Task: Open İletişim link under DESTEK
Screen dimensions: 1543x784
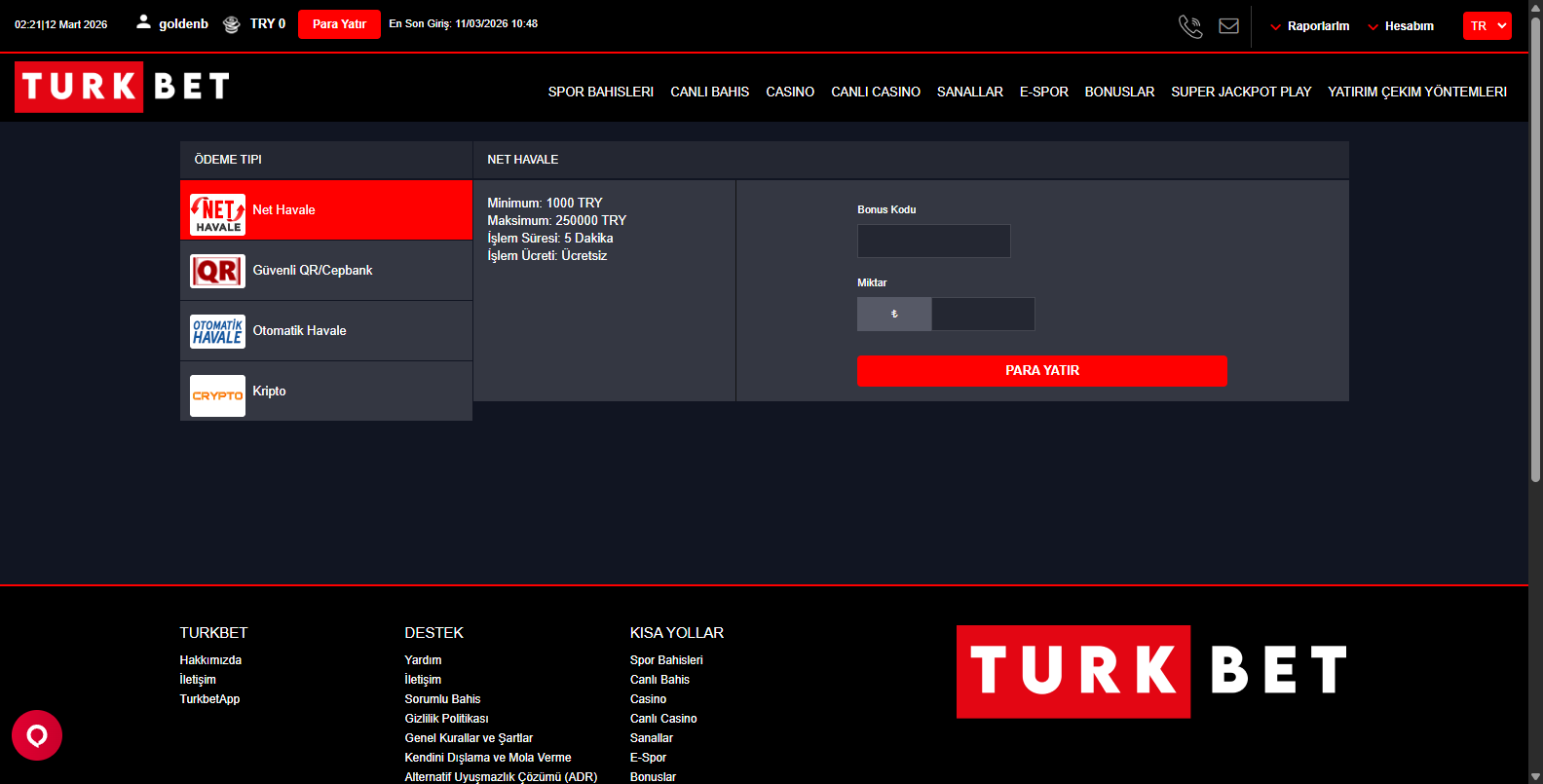Action: 423,680
